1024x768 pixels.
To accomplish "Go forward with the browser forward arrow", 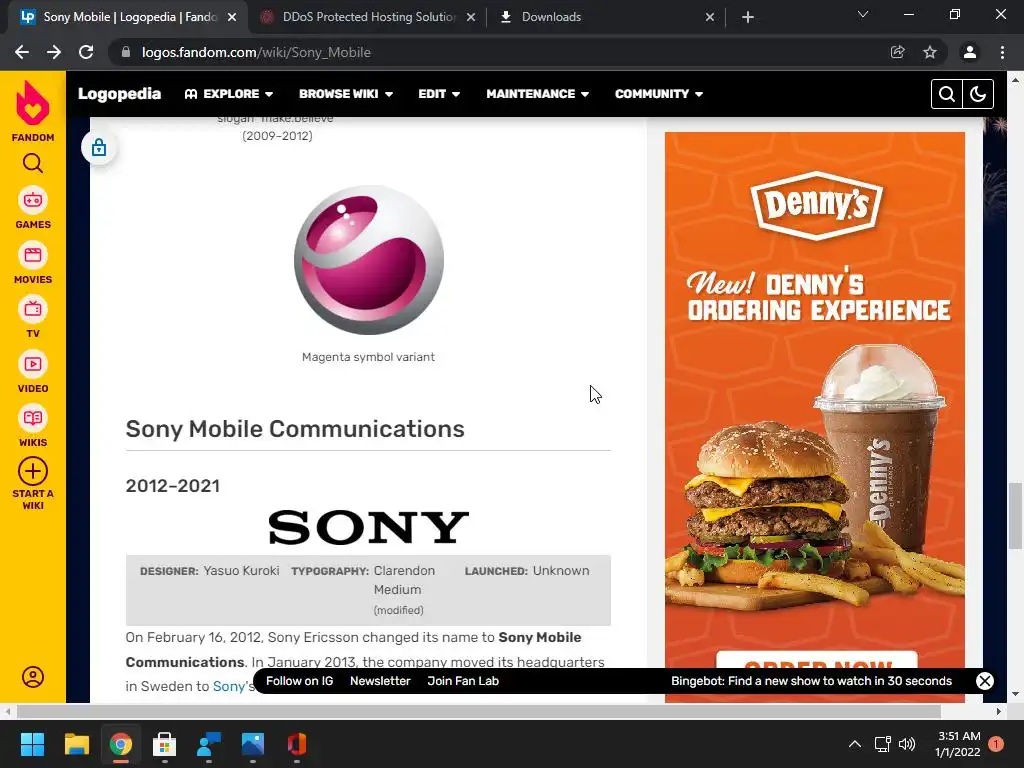I will coord(54,52).
